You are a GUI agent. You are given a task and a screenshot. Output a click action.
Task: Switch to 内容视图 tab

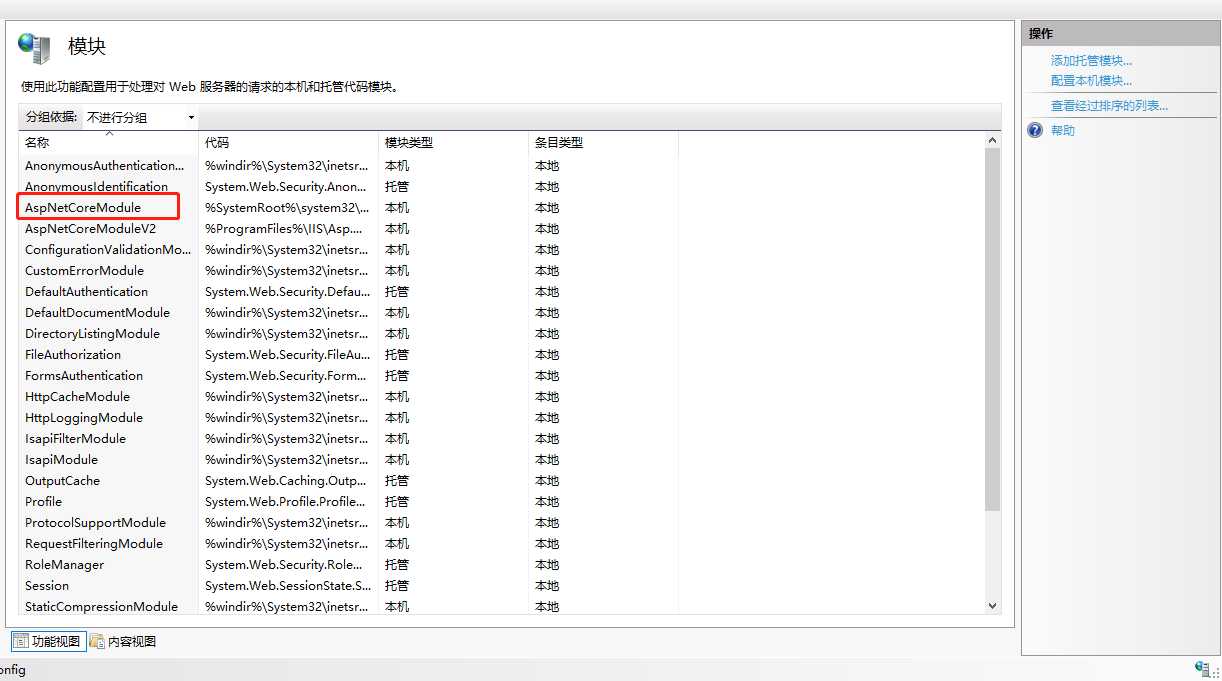[x=131, y=641]
